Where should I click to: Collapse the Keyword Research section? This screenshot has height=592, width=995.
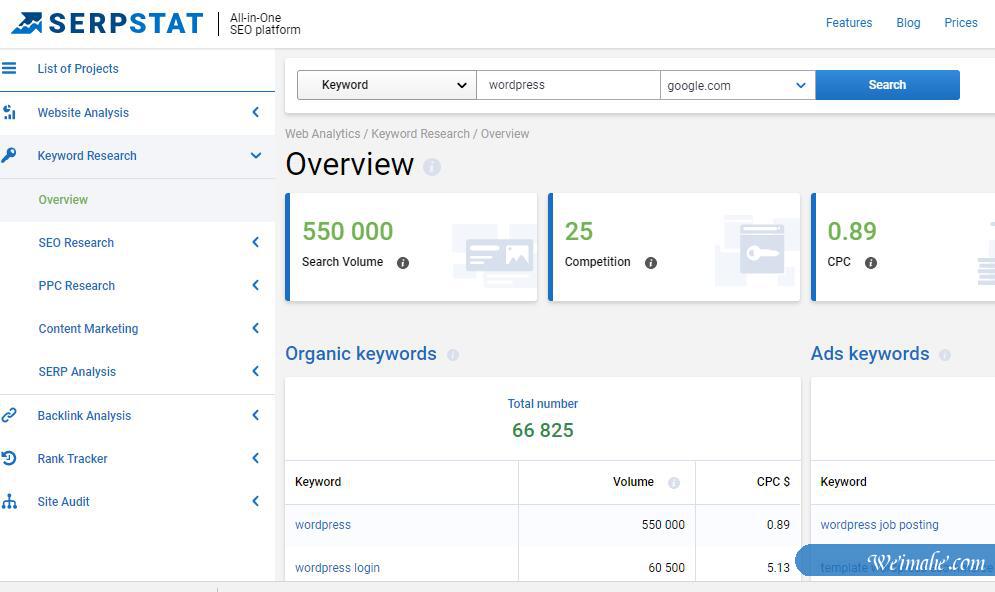coord(255,155)
